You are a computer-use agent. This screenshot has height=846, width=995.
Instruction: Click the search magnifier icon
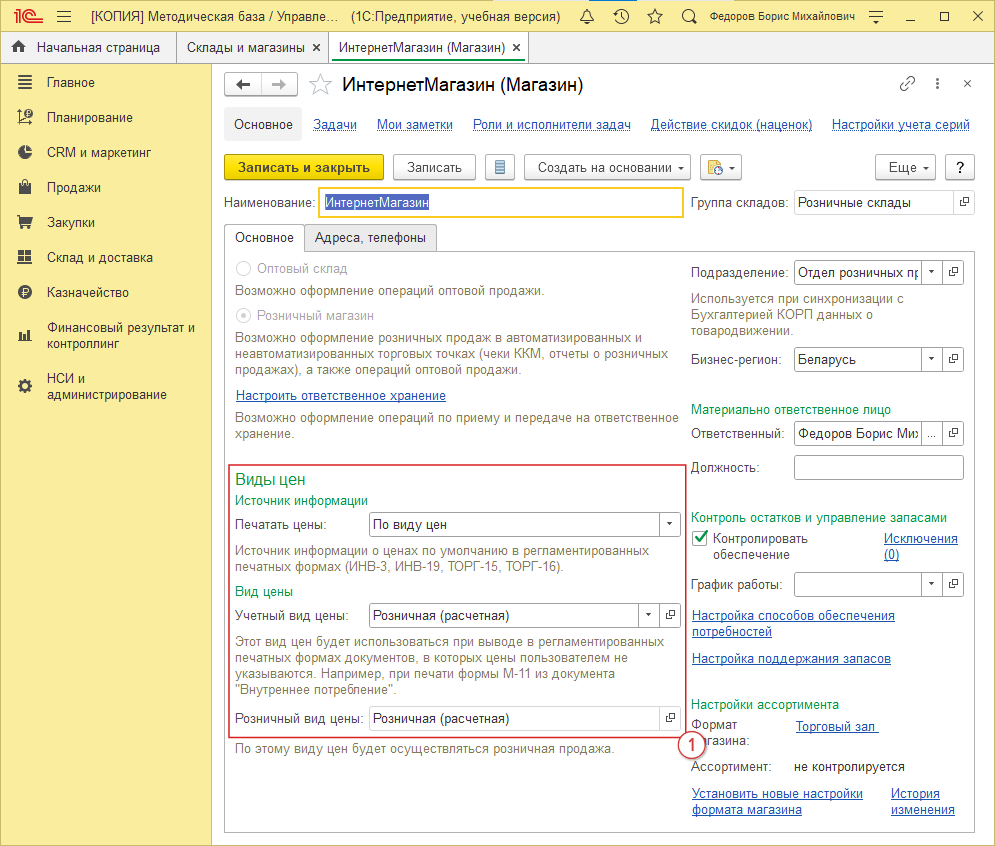(x=688, y=17)
